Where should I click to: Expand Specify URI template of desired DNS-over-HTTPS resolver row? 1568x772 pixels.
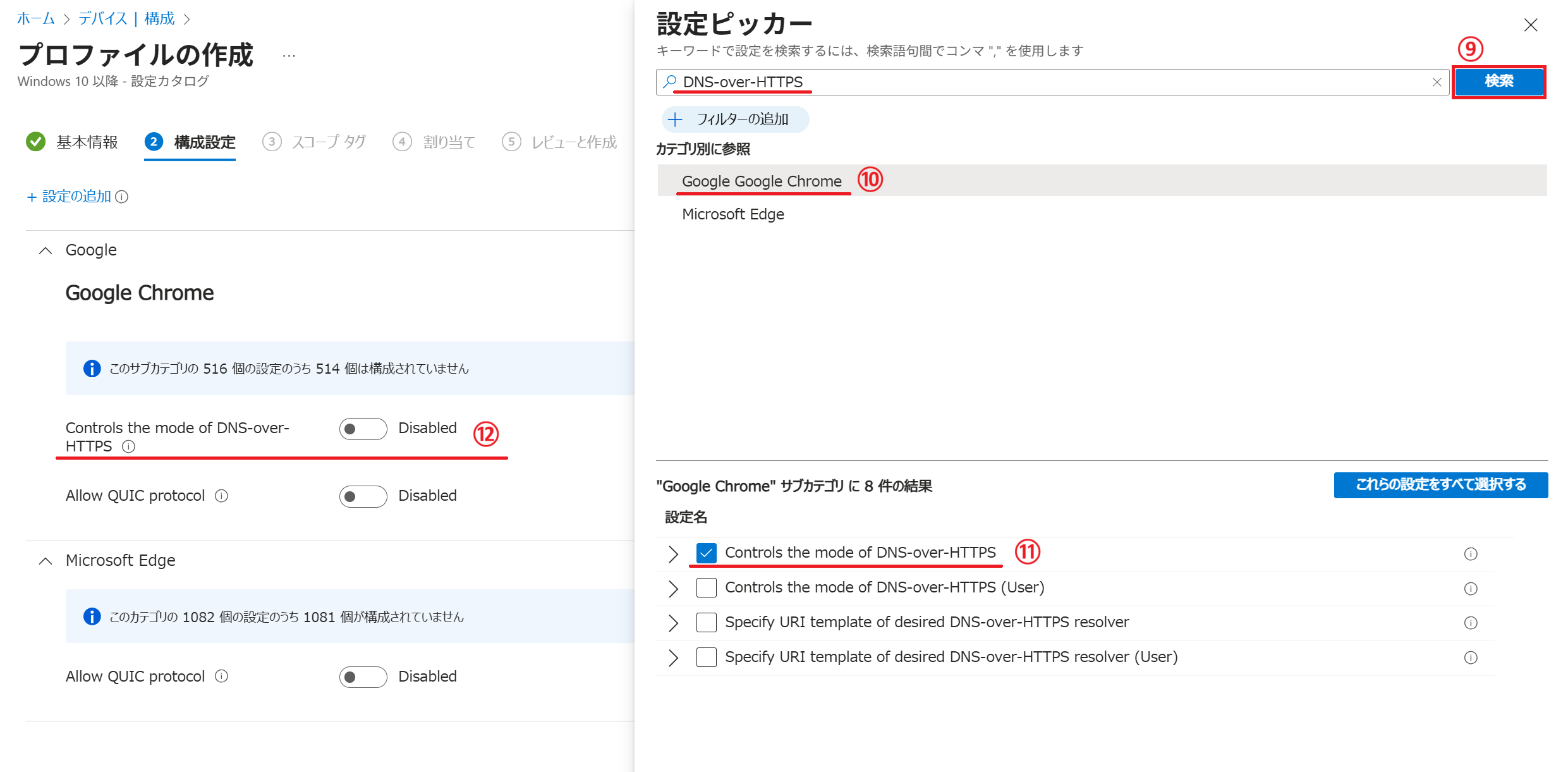pyautogui.click(x=673, y=623)
